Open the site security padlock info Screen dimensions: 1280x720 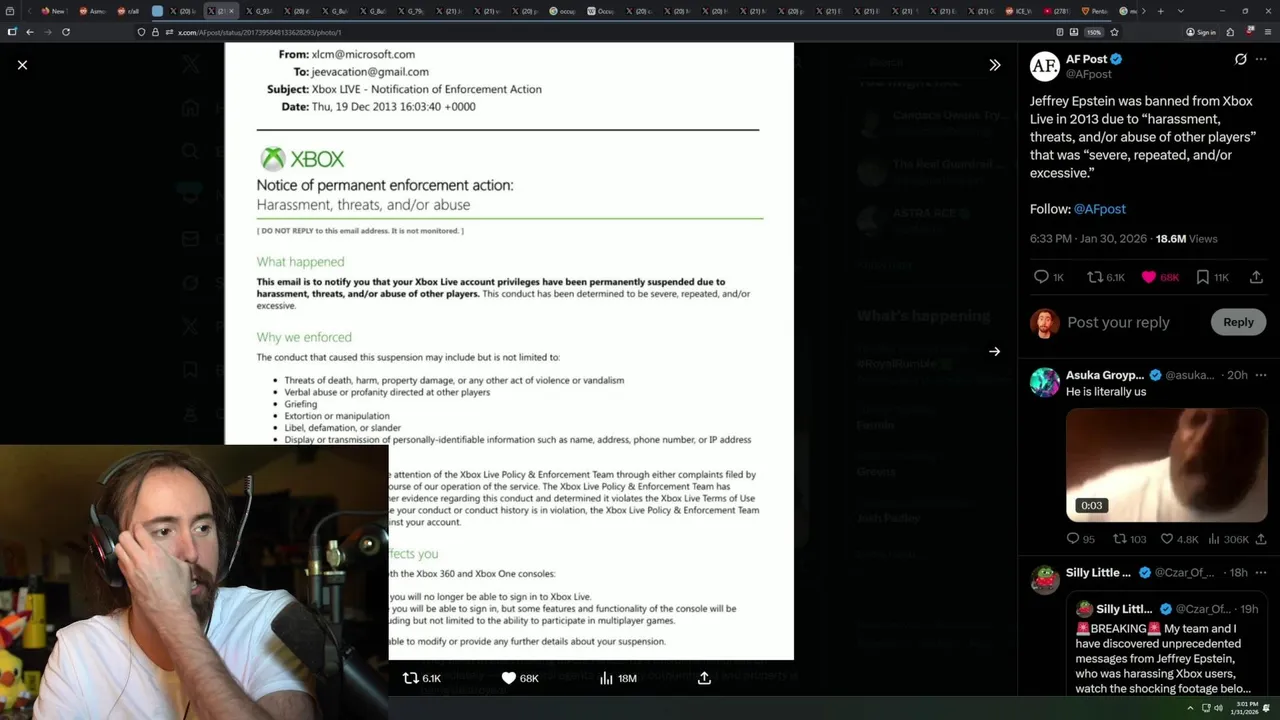click(x=155, y=32)
